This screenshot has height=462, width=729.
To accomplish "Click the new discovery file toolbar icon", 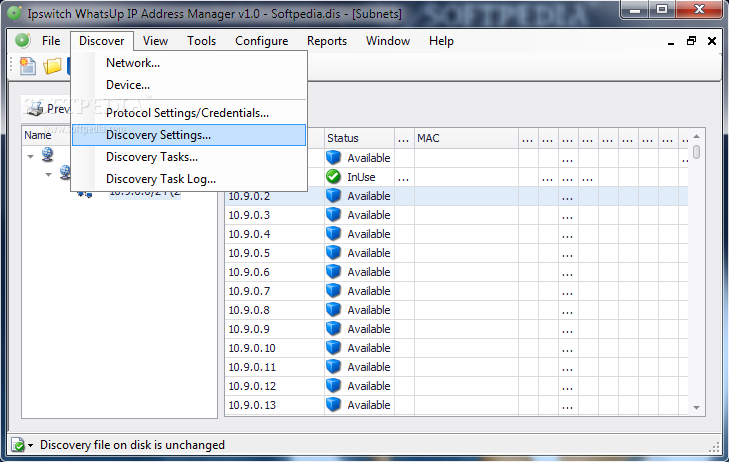I will [x=28, y=66].
